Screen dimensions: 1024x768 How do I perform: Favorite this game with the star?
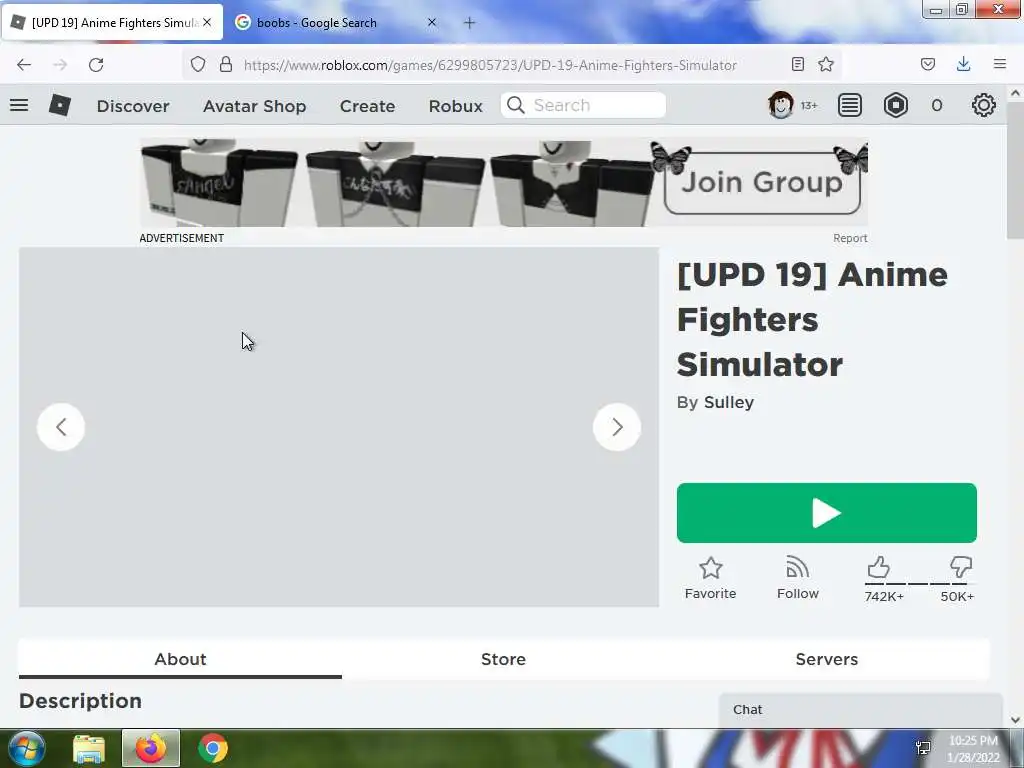click(x=711, y=578)
